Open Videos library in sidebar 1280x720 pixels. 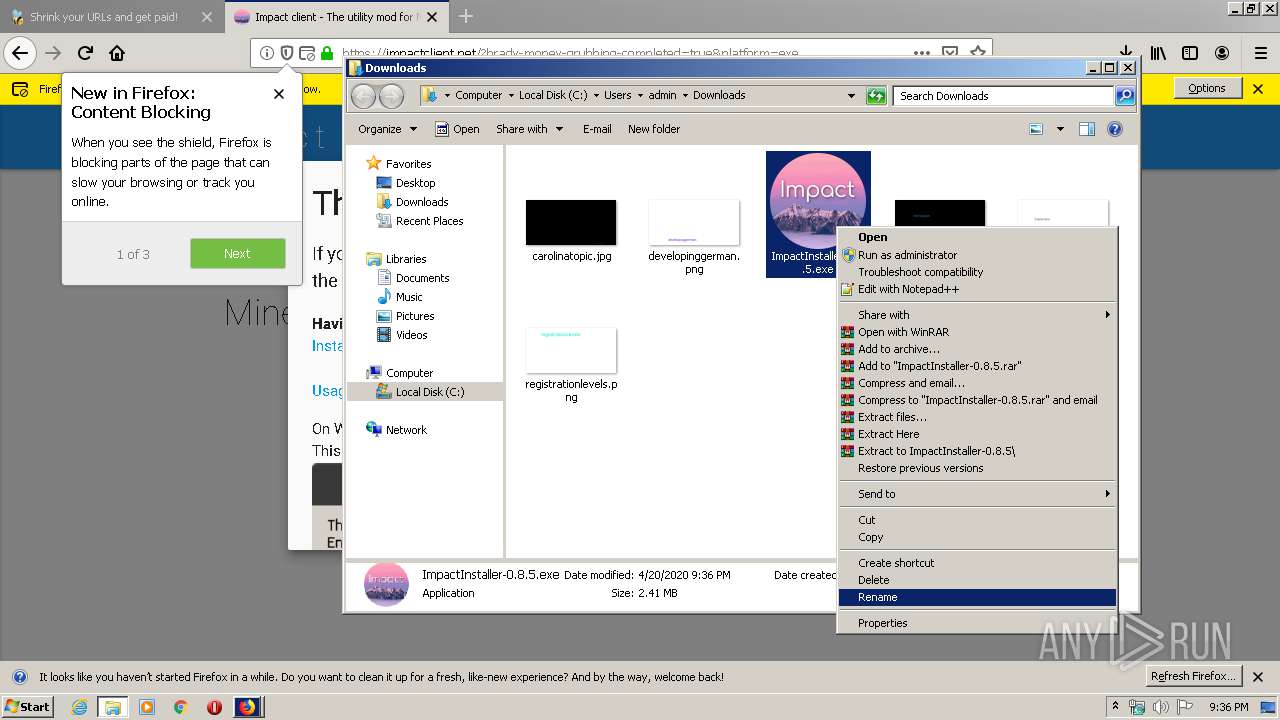click(411, 335)
